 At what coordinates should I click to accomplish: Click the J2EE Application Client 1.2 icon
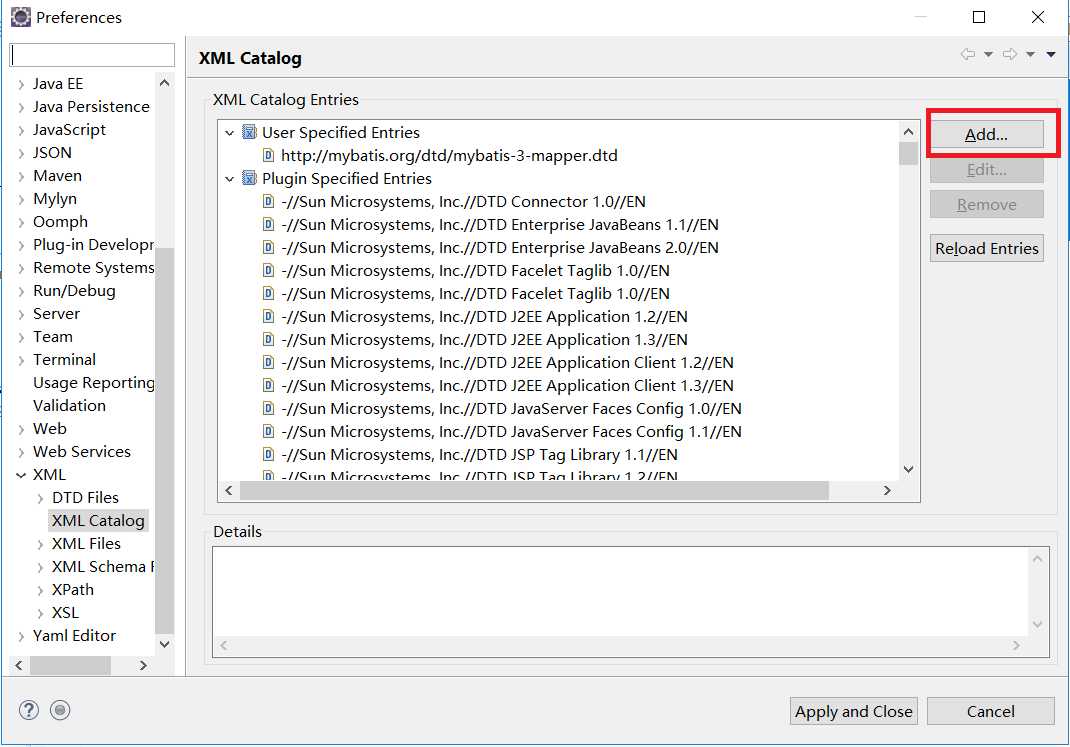click(x=269, y=363)
